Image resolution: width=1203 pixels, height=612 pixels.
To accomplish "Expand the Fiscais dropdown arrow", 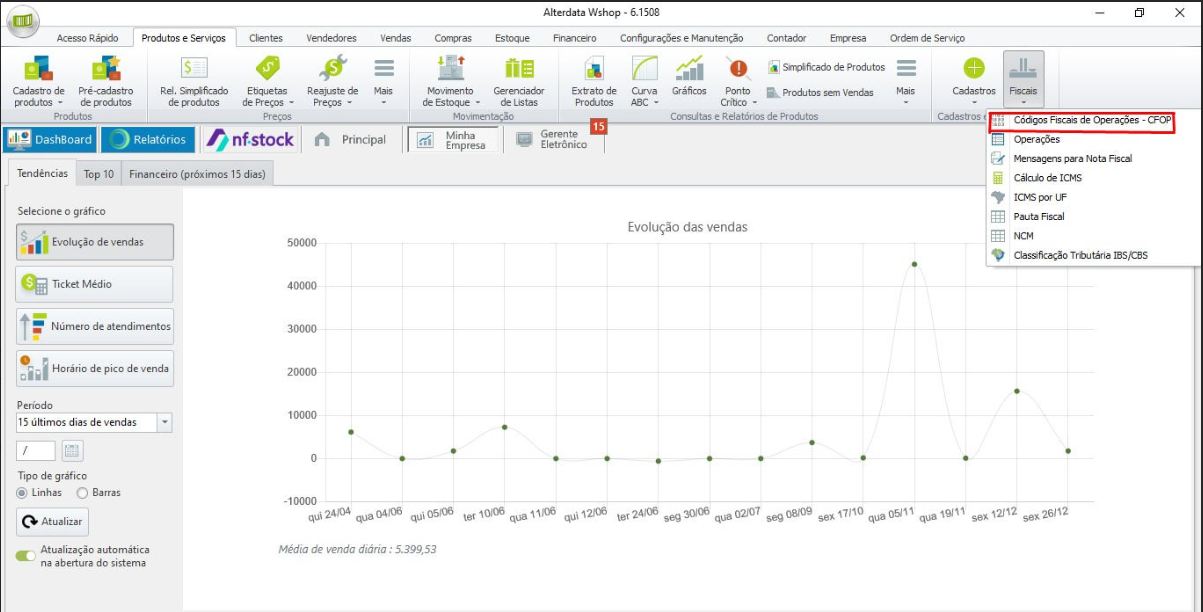I will [x=1024, y=102].
